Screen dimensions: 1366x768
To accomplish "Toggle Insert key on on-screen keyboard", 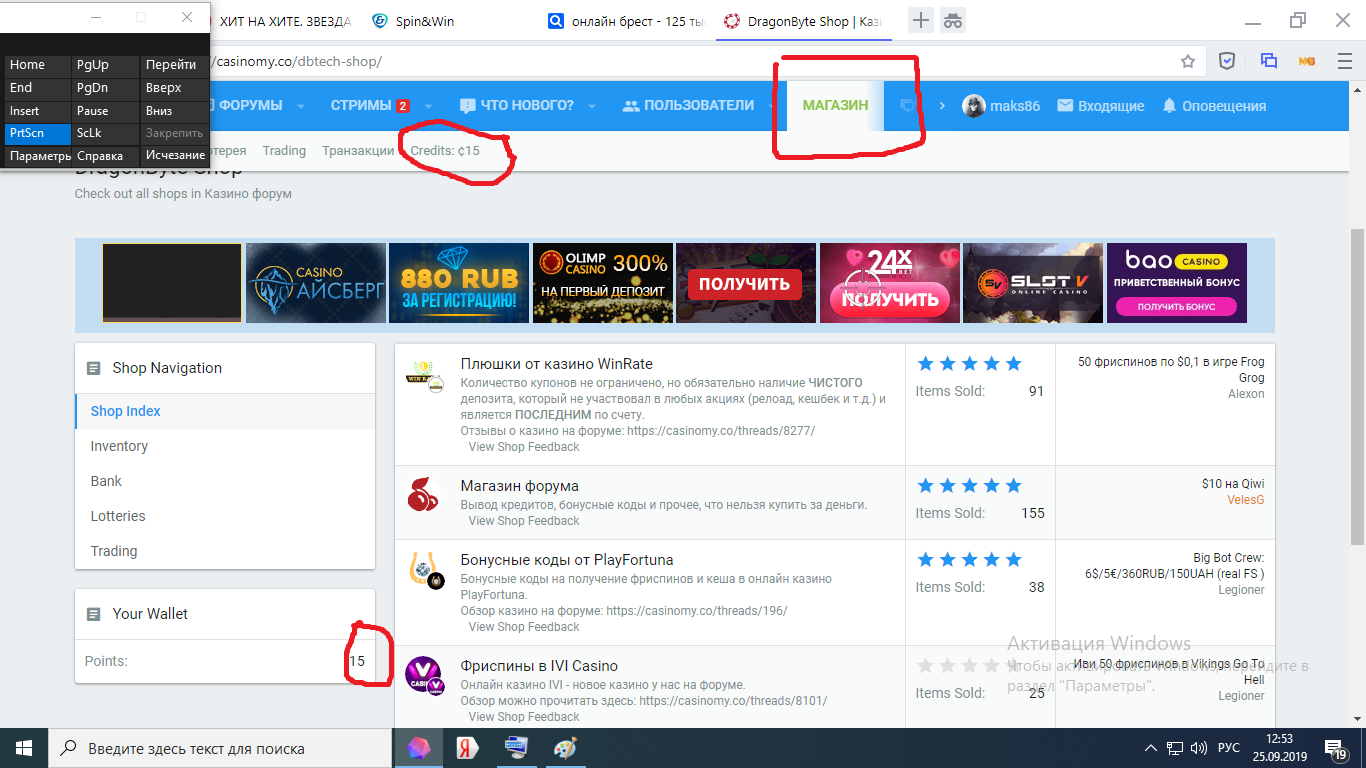I will pos(38,111).
